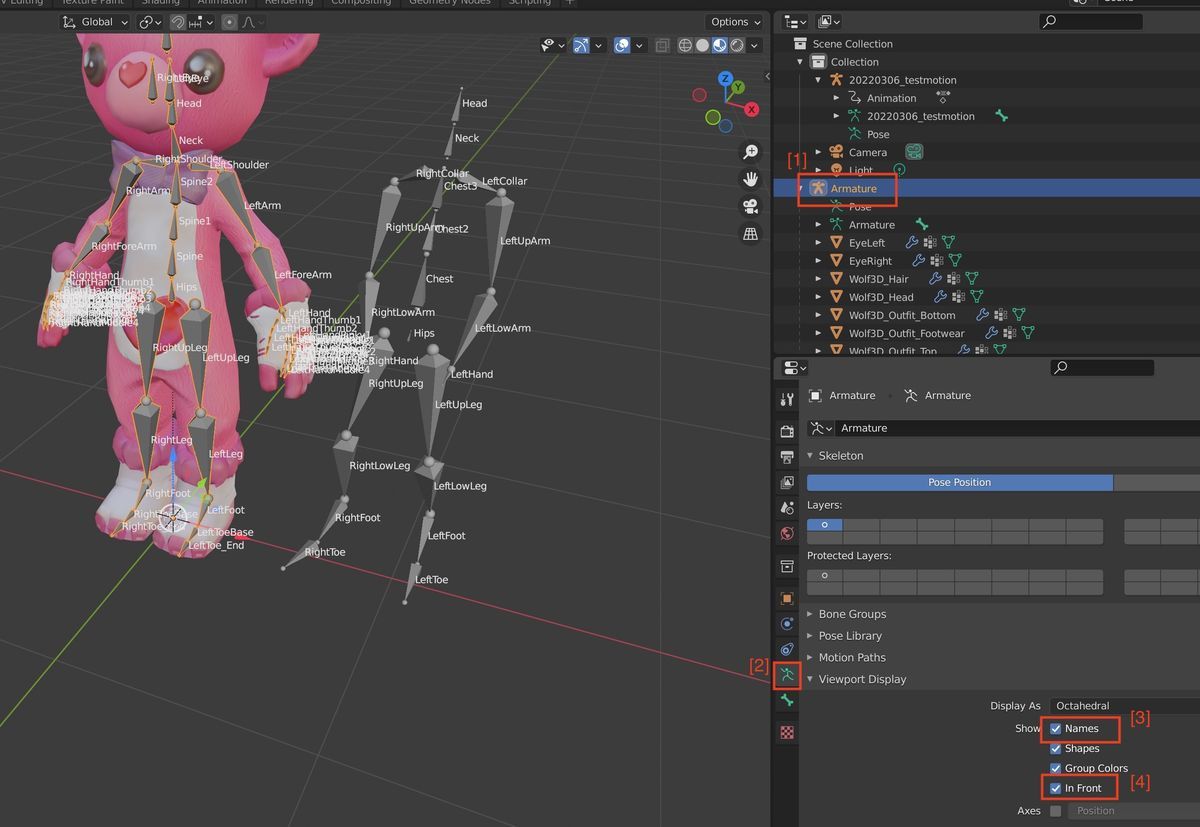Click the outliner search field
The height and width of the screenshot is (827, 1200).
point(1090,21)
